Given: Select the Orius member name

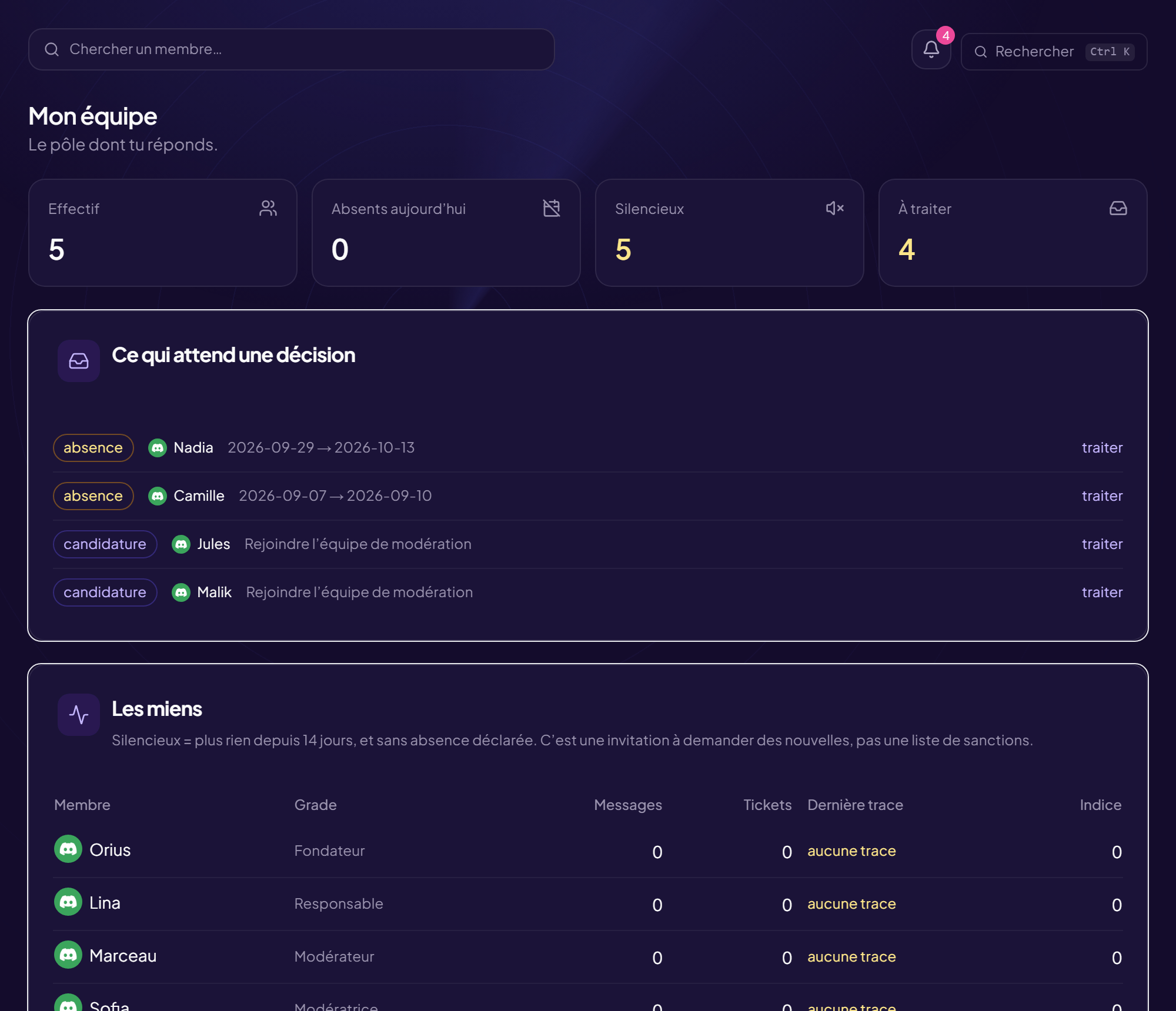Looking at the screenshot, I should 110,850.
